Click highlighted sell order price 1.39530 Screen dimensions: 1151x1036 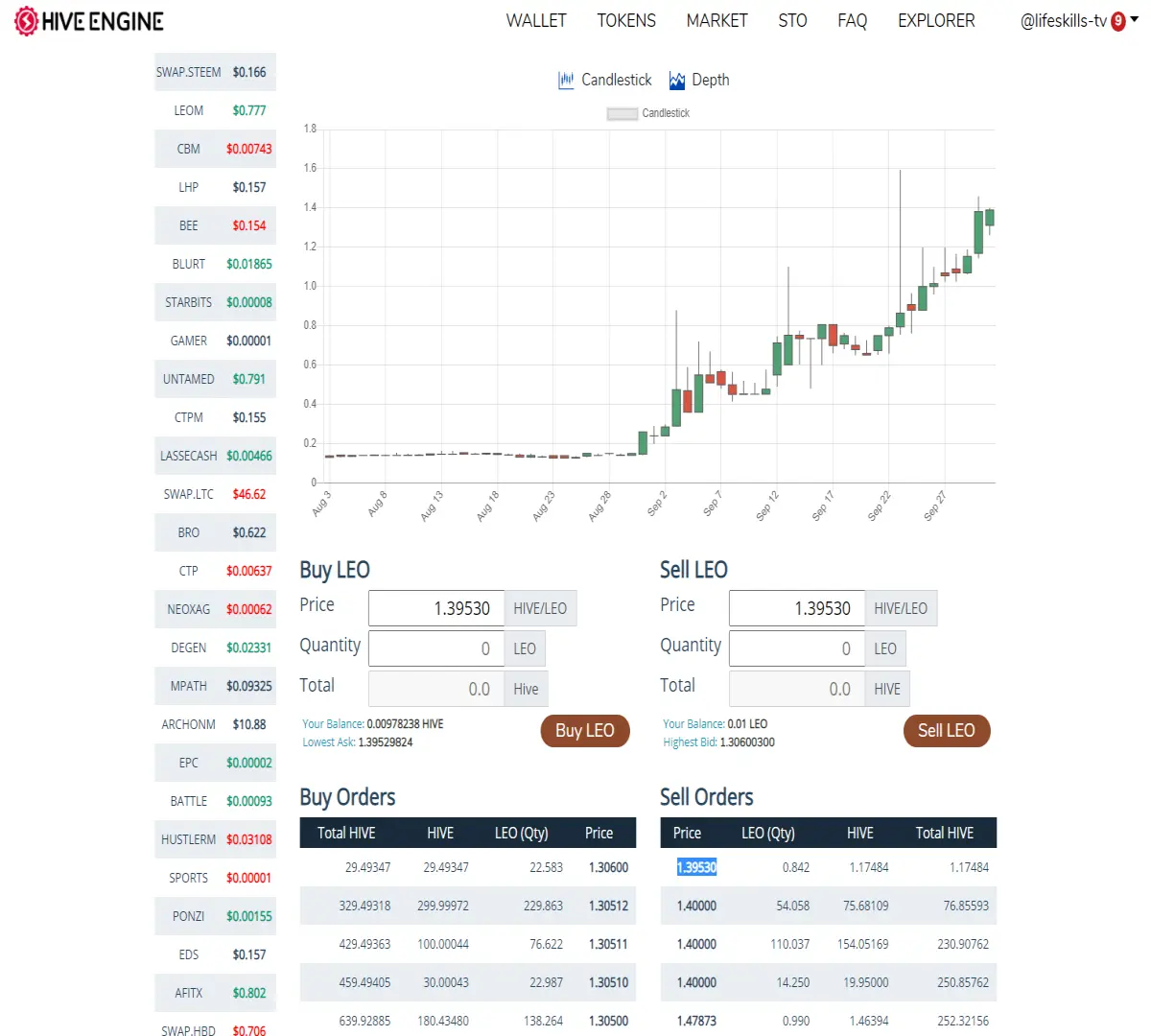pyautogui.click(x=696, y=867)
